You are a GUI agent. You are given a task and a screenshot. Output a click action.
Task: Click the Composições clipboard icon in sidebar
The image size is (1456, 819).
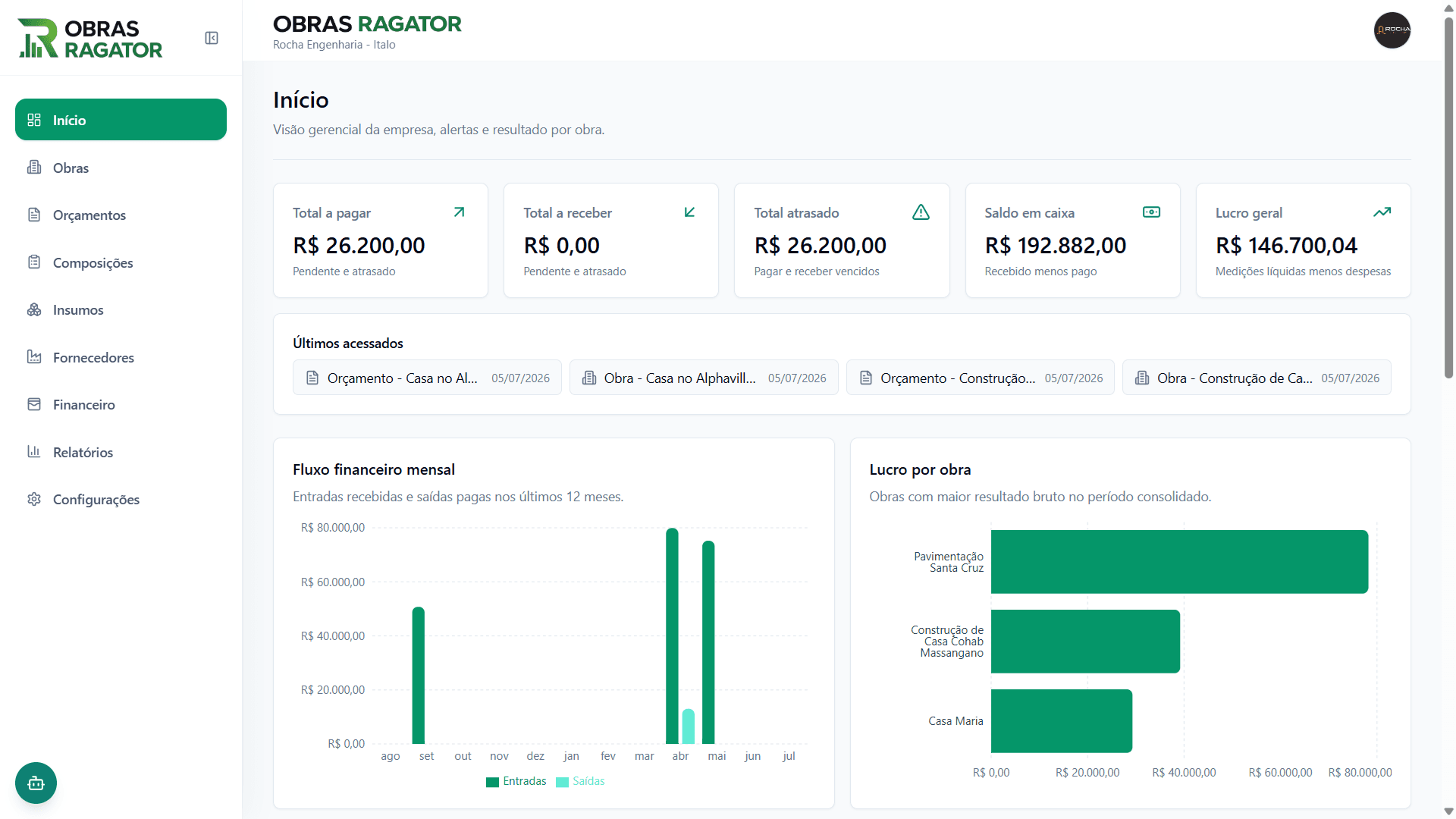[x=34, y=262]
